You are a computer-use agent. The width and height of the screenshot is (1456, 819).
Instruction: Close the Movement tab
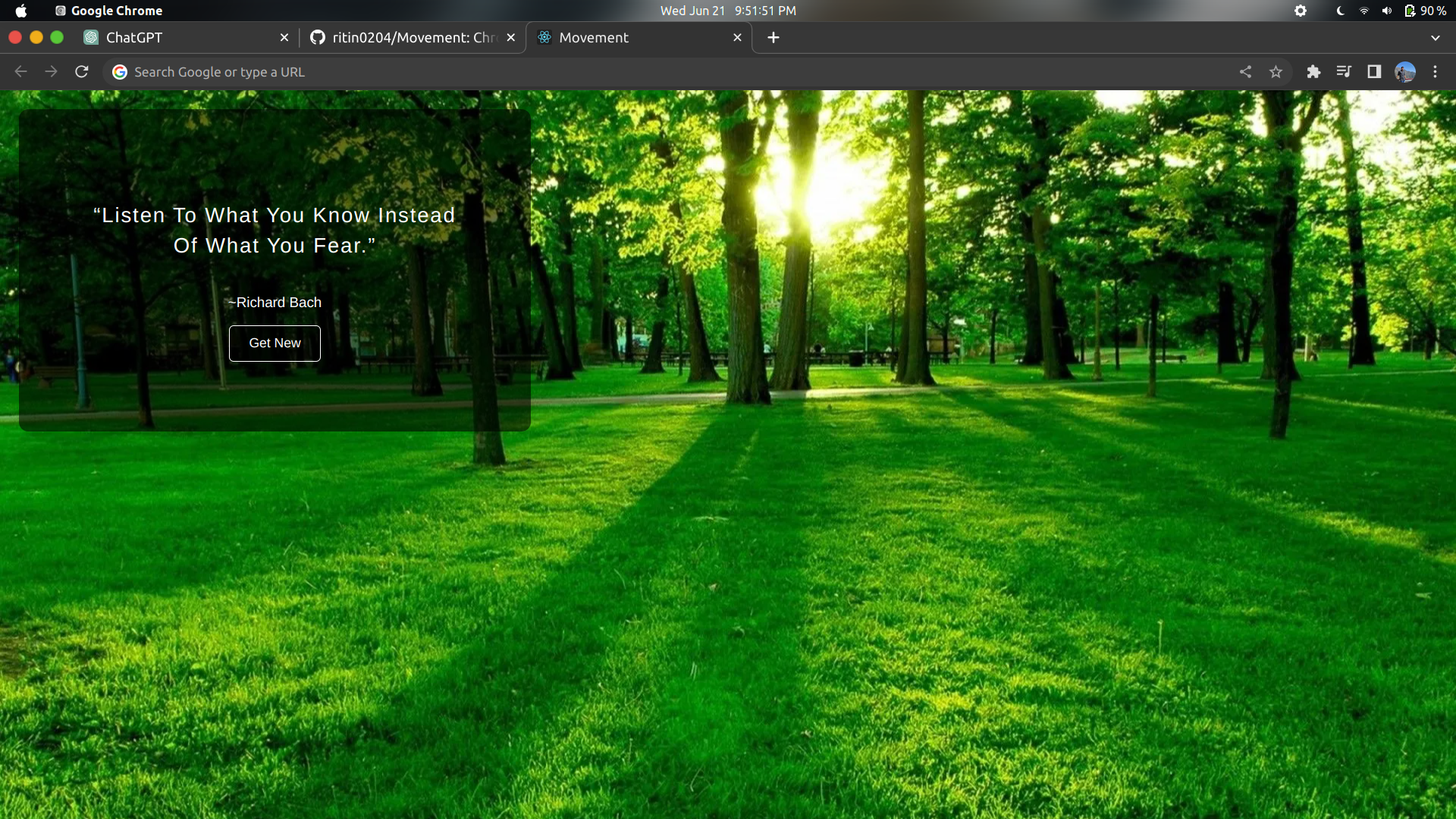[737, 37]
